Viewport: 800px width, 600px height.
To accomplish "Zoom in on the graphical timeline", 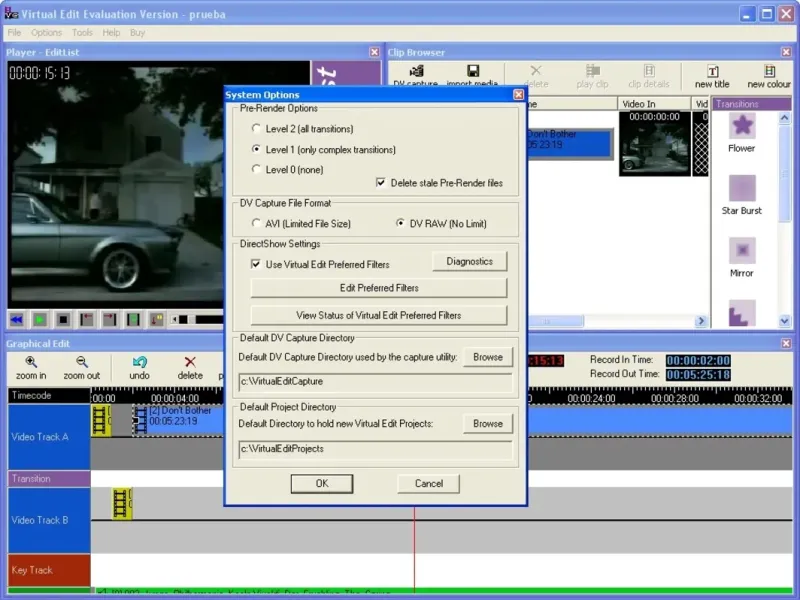I will click(31, 362).
